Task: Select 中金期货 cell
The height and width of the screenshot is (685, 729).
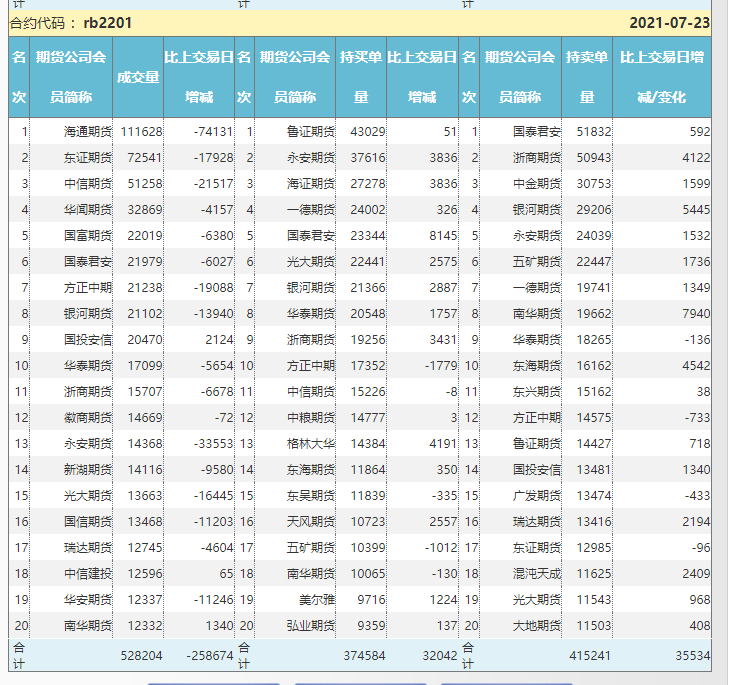Action: [x=537, y=184]
